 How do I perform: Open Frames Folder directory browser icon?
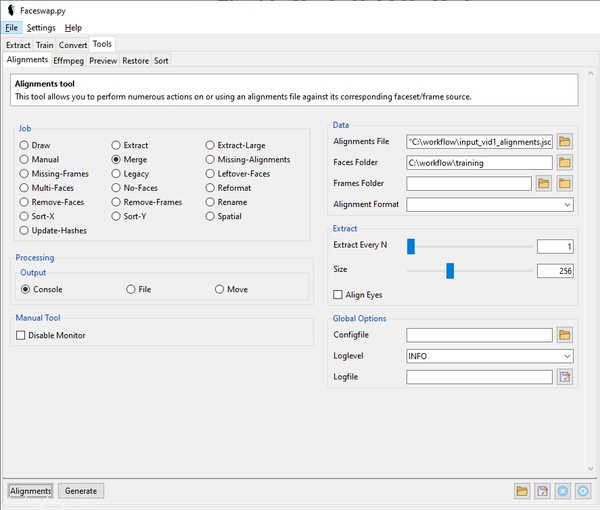pyautogui.click(x=564, y=184)
